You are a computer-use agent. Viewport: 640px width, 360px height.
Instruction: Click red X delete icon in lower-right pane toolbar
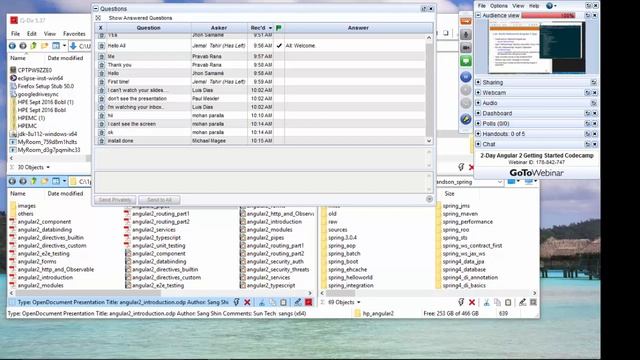(472, 302)
